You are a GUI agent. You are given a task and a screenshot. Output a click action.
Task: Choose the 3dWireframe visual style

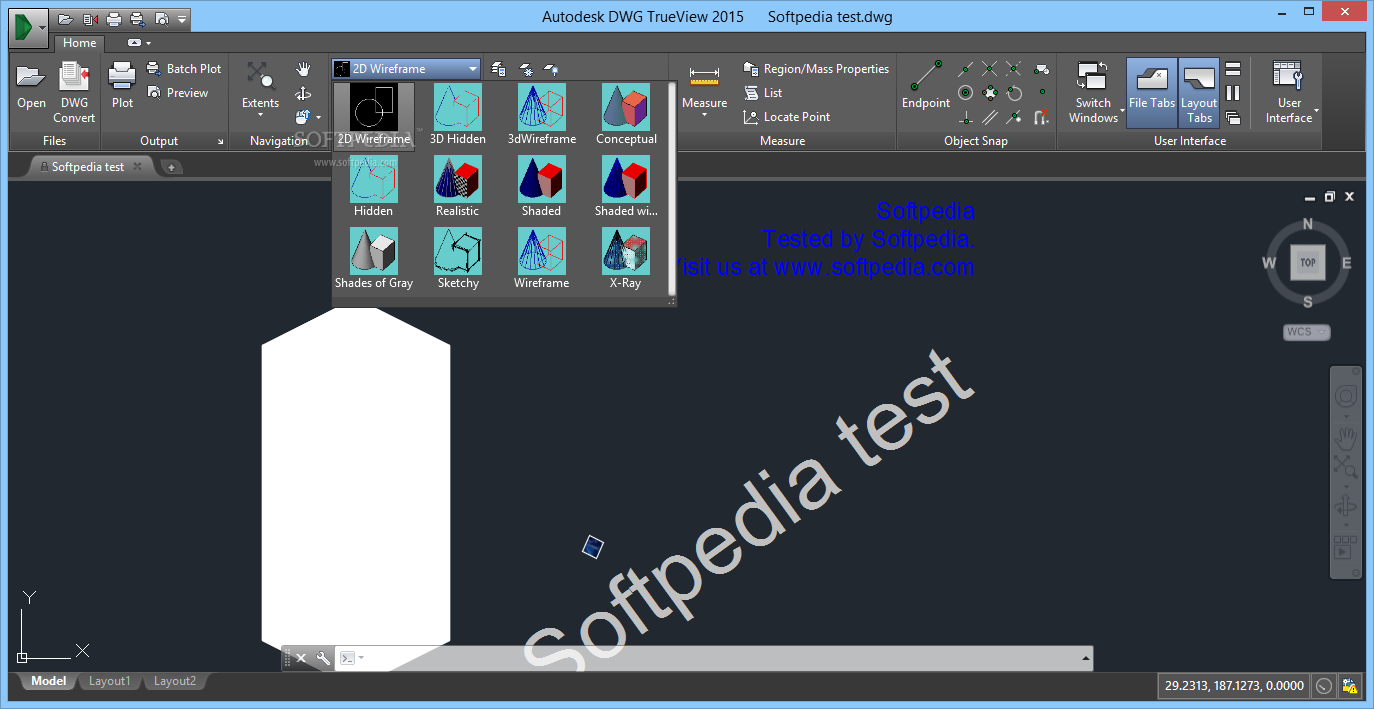click(542, 115)
